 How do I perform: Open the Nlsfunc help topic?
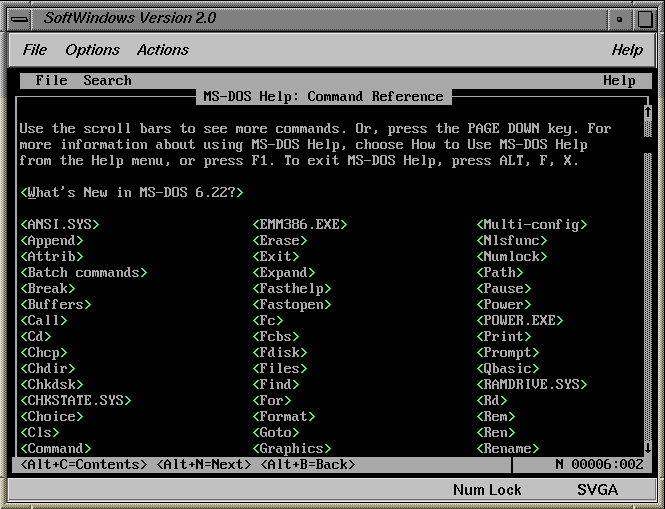[x=512, y=241]
